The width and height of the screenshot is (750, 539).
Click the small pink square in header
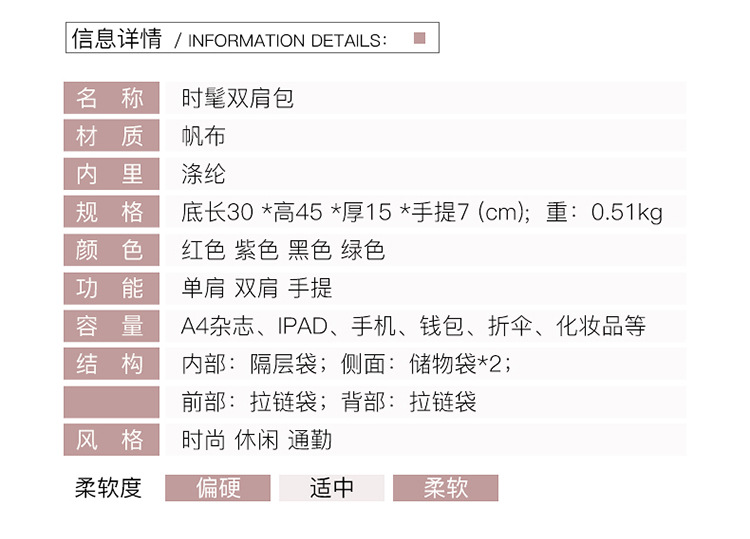click(x=420, y=39)
